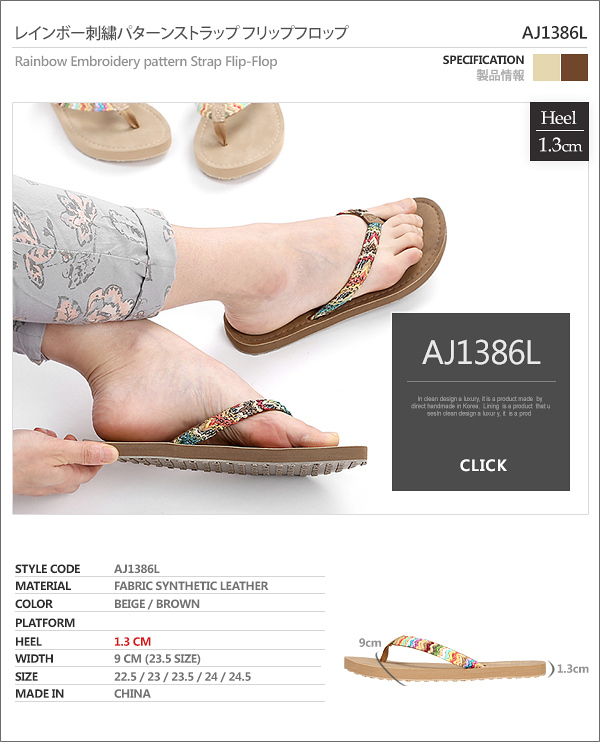Click the CLICK button on gray panel
Image resolution: width=600 pixels, height=742 pixels.
(x=483, y=465)
